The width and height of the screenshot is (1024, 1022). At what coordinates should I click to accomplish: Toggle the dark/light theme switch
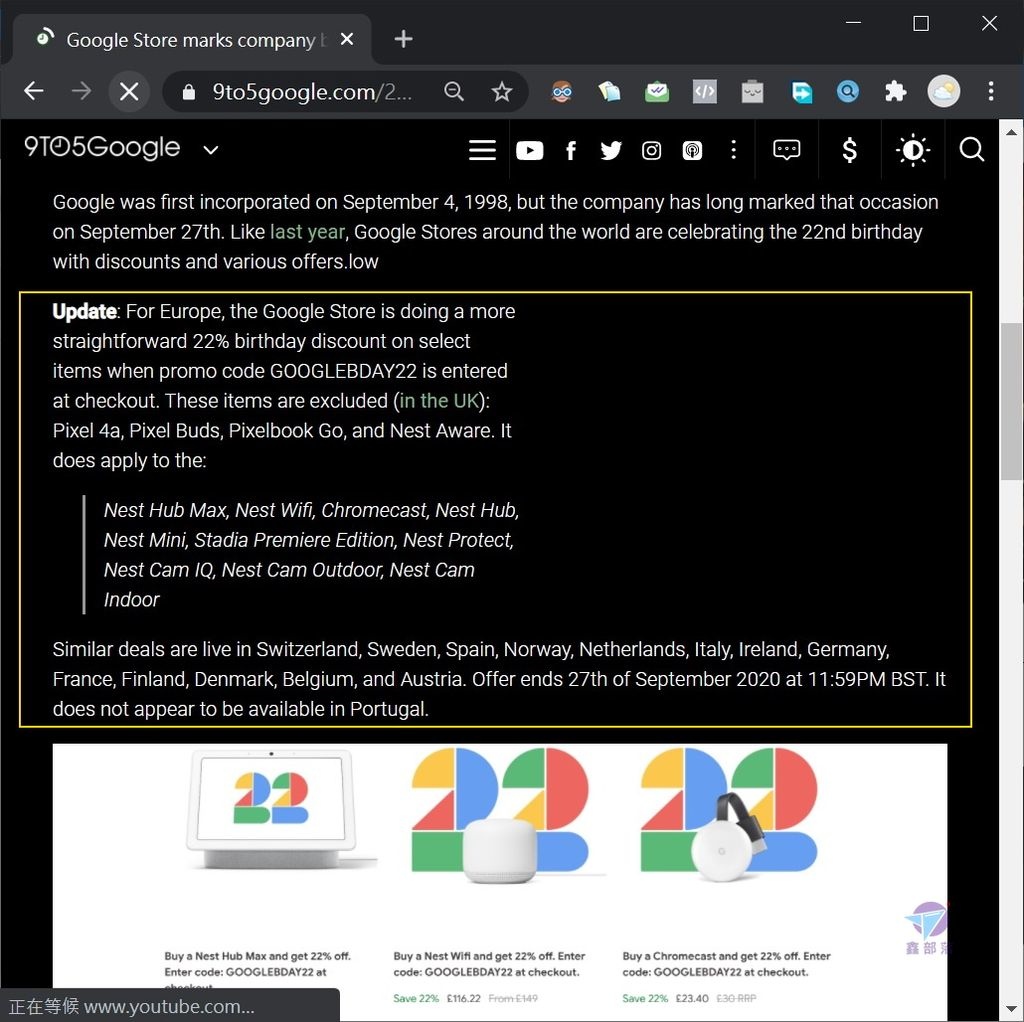912,150
